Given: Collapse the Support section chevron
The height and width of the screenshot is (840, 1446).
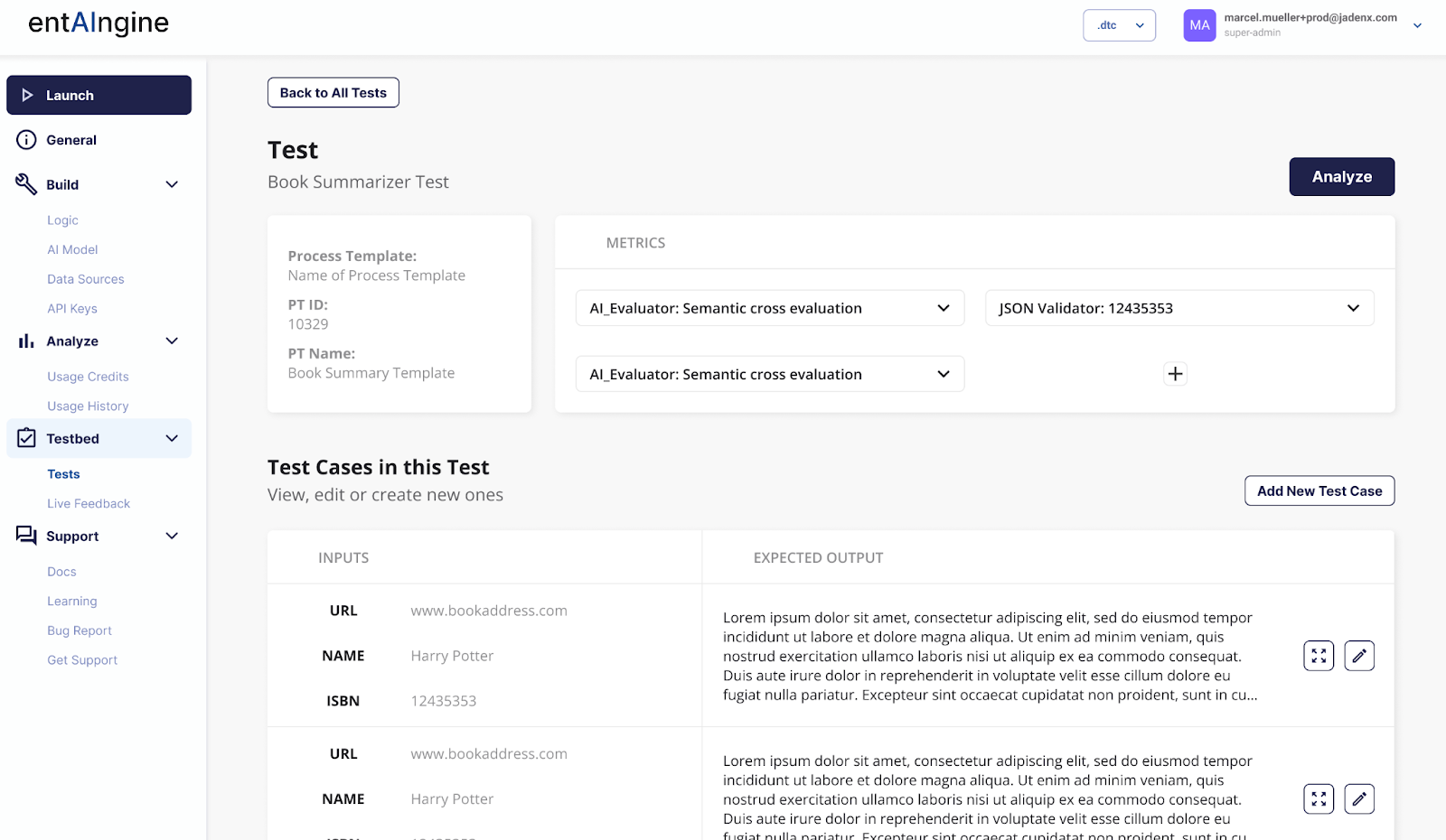Looking at the screenshot, I should [172, 537].
